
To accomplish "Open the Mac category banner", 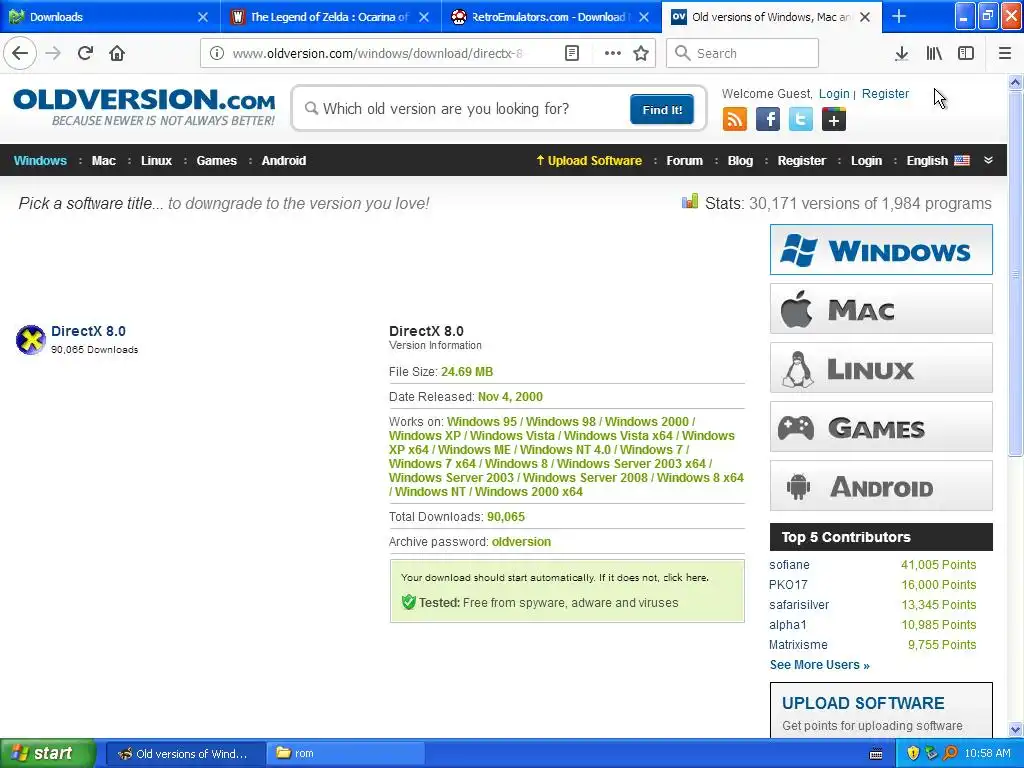I will tap(881, 308).
